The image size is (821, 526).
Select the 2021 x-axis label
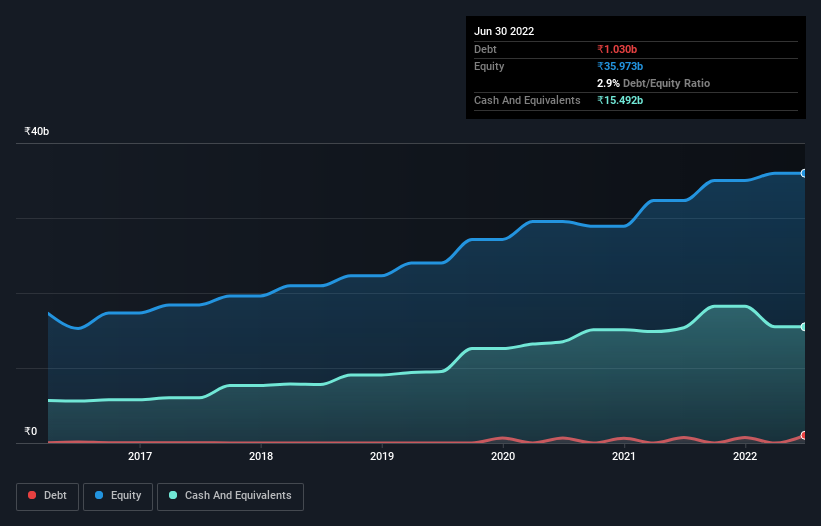624,456
